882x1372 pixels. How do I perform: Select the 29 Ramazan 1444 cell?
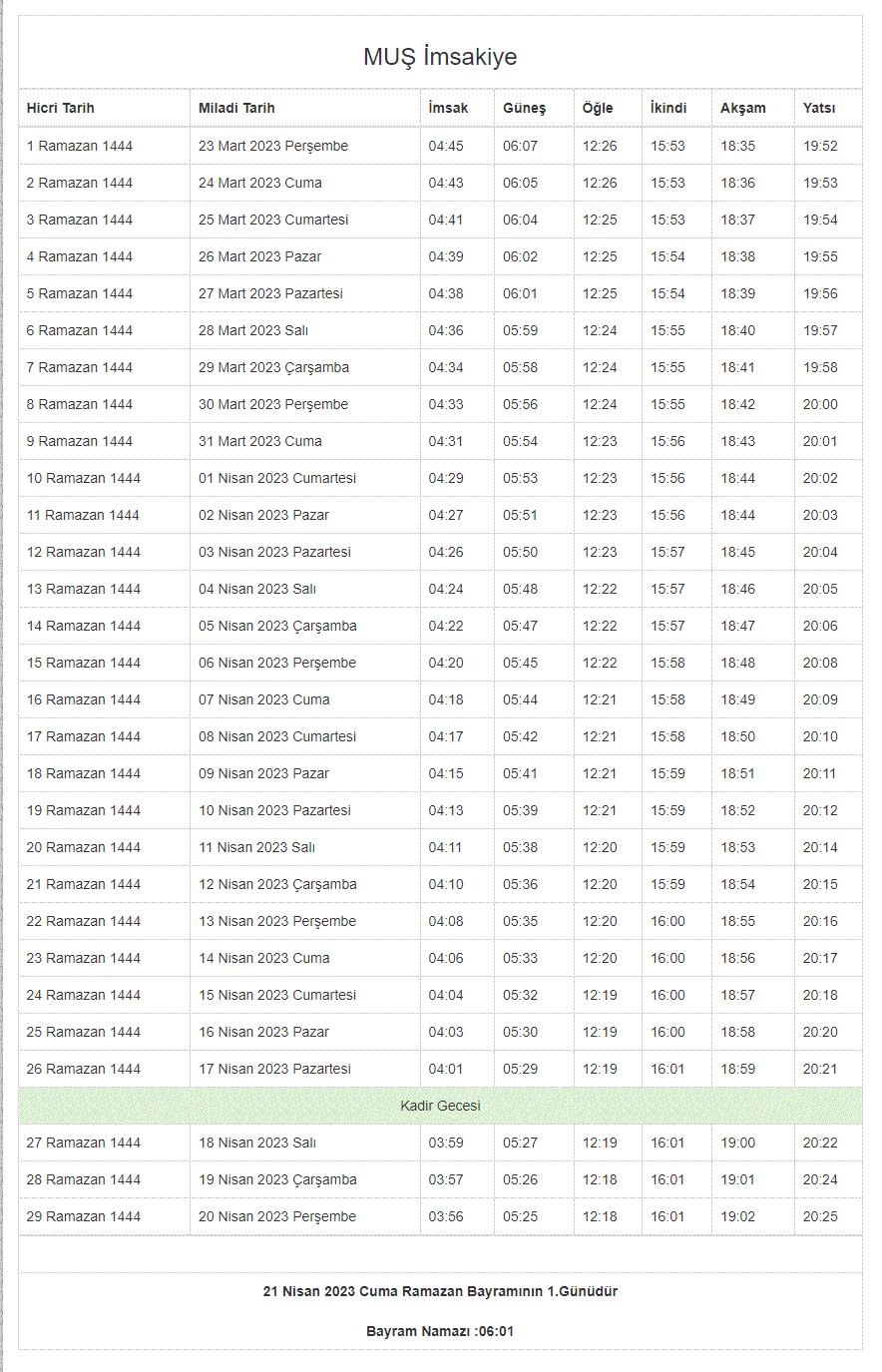tap(84, 1216)
